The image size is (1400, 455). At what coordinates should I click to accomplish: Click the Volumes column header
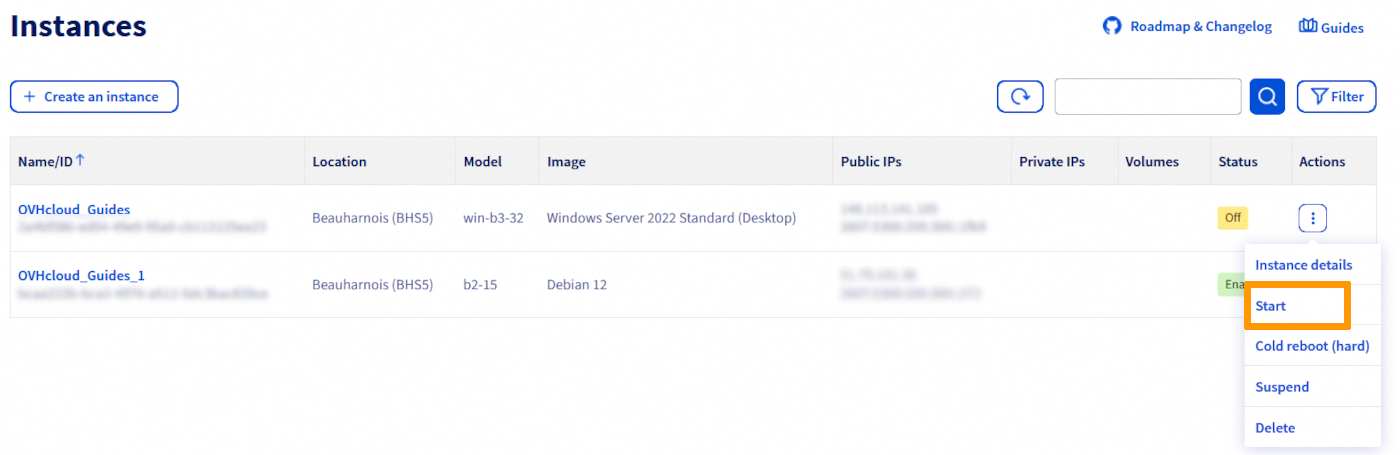click(x=1152, y=161)
